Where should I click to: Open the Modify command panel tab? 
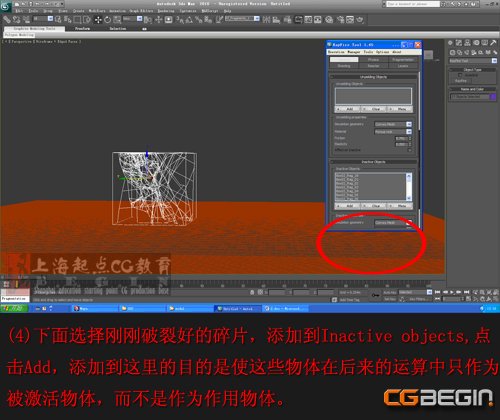pyautogui.click(x=459, y=43)
